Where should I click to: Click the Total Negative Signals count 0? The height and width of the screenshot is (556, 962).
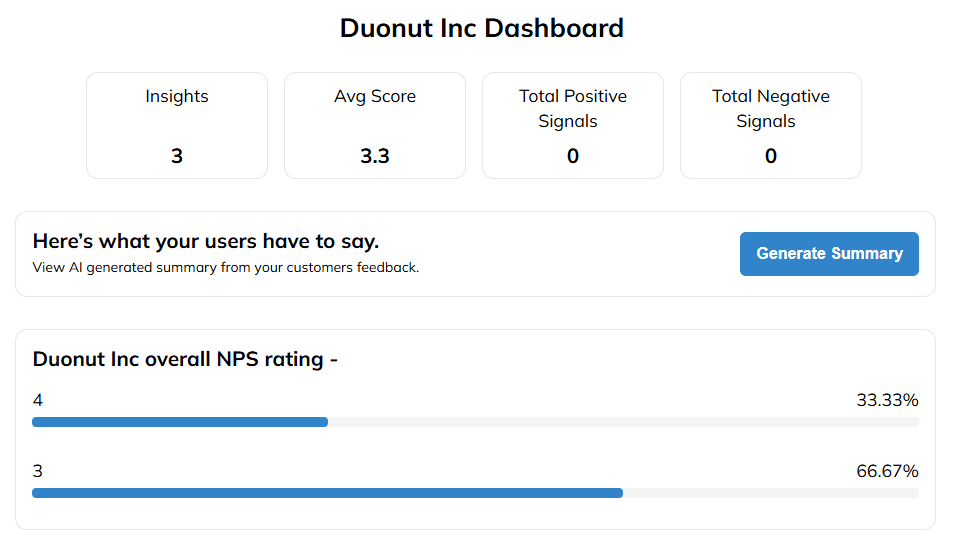(x=771, y=156)
